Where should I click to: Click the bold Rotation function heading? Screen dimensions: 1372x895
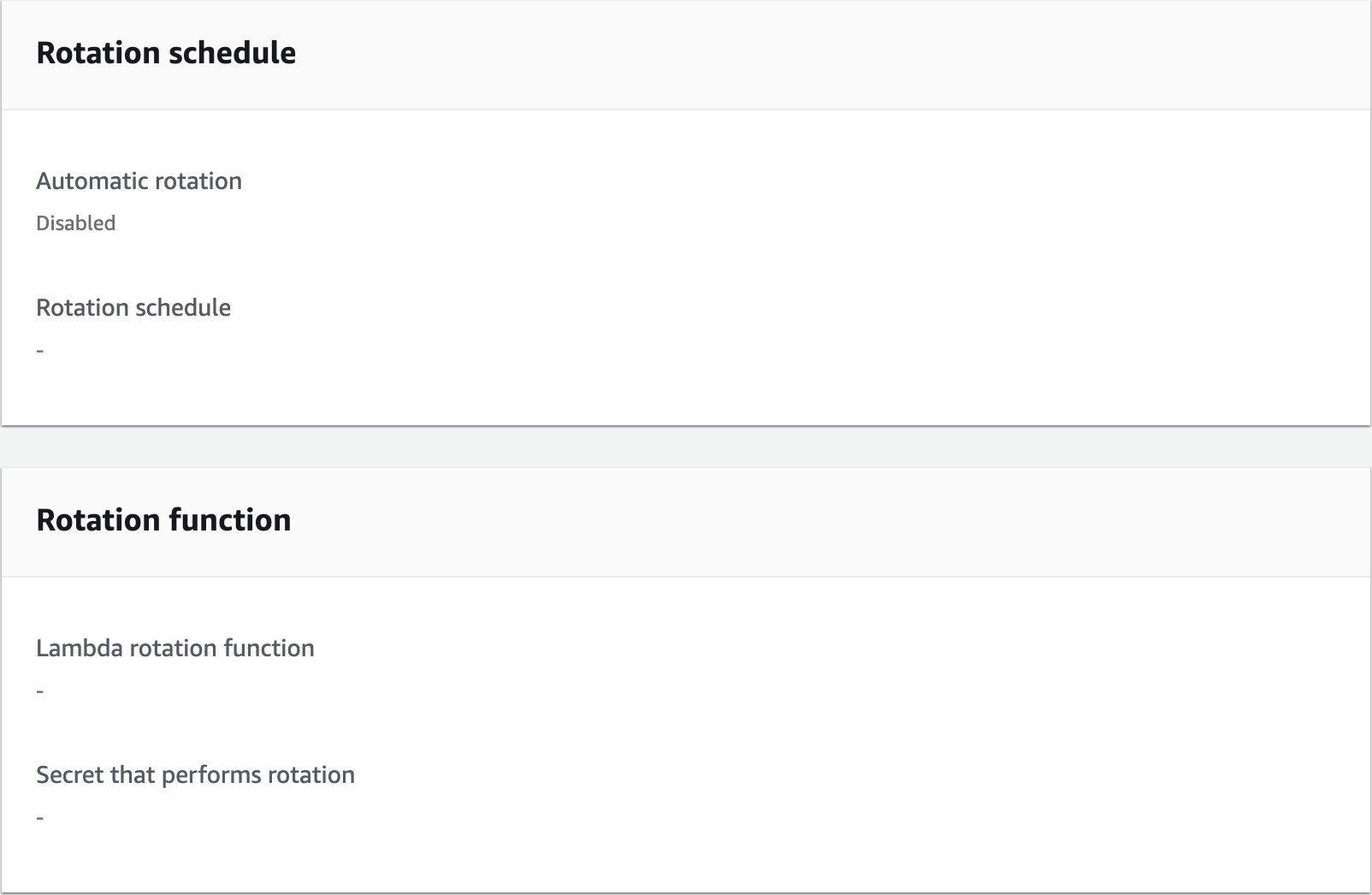tap(163, 520)
